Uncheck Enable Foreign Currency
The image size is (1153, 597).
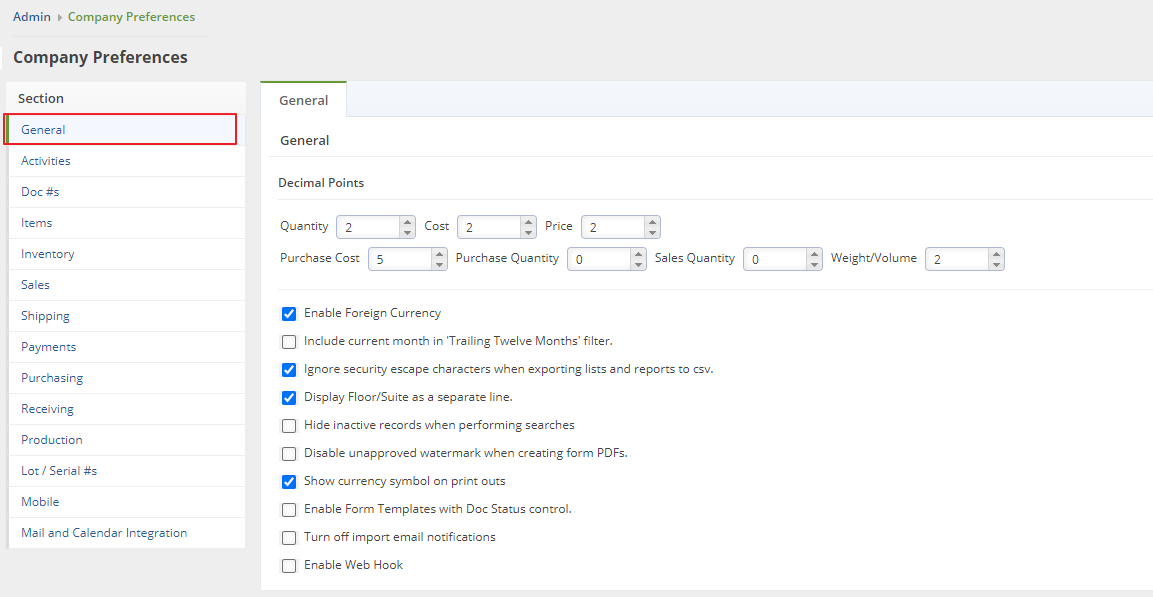point(289,314)
